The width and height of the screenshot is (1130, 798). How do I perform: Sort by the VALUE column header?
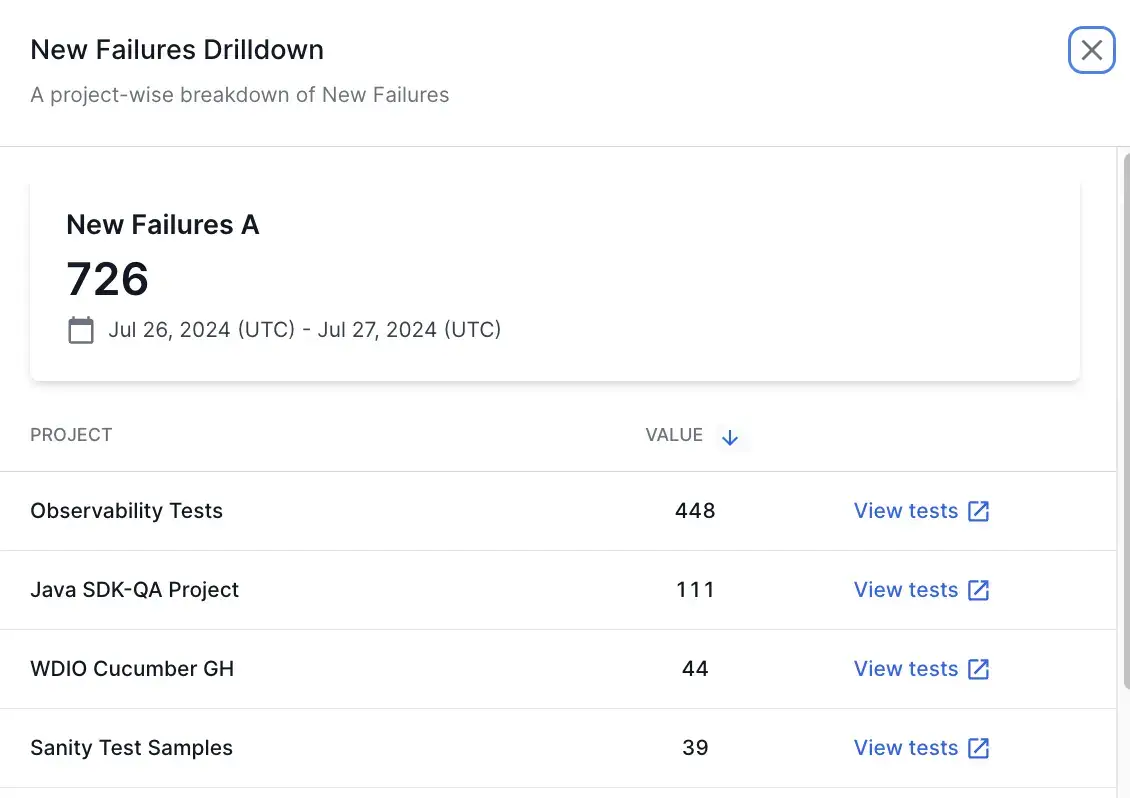pyautogui.click(x=674, y=435)
